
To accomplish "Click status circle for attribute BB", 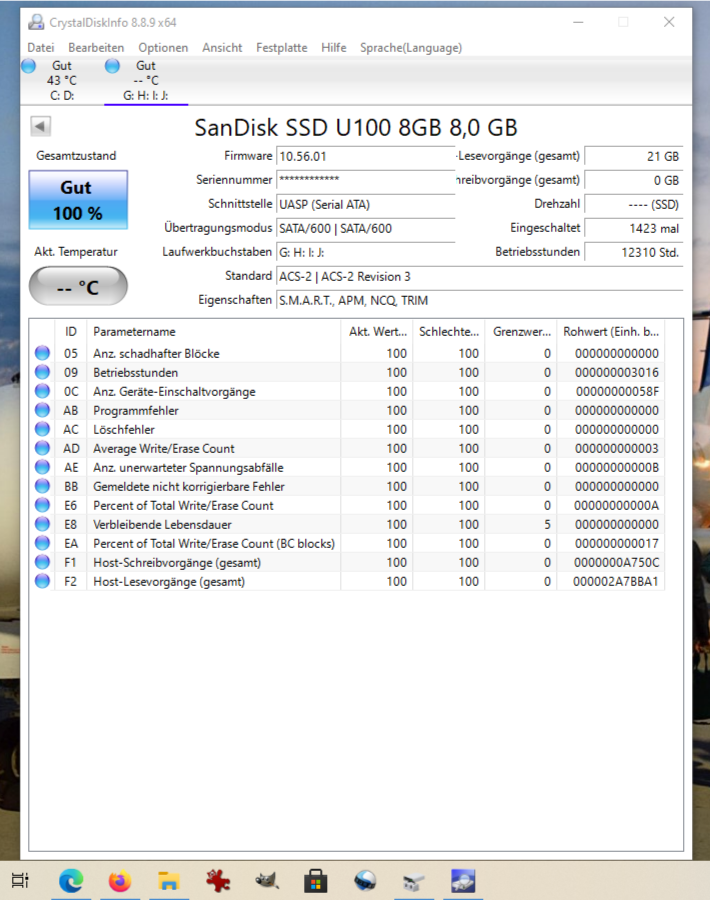I will (x=42, y=486).
